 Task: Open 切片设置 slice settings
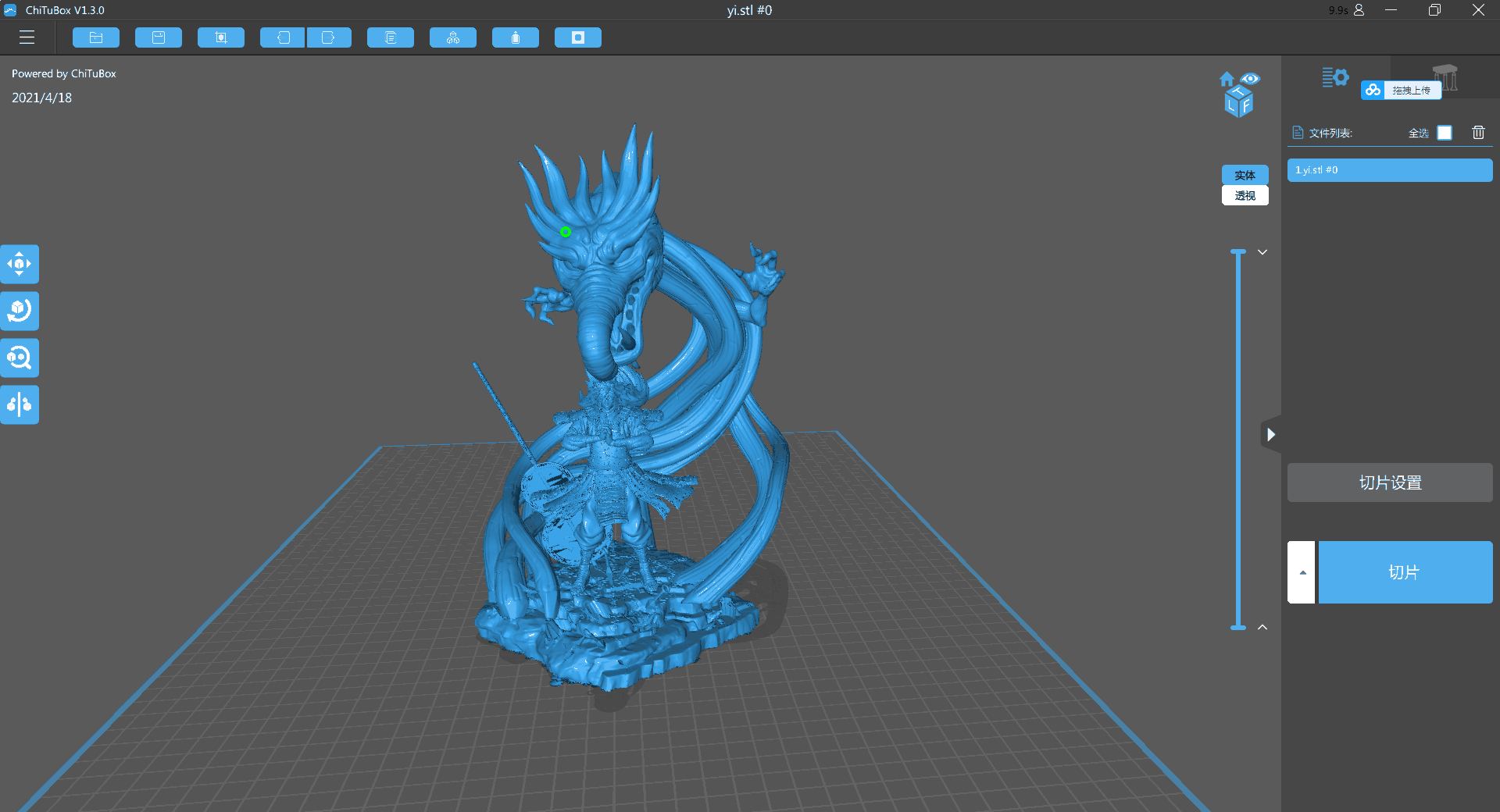1390,483
